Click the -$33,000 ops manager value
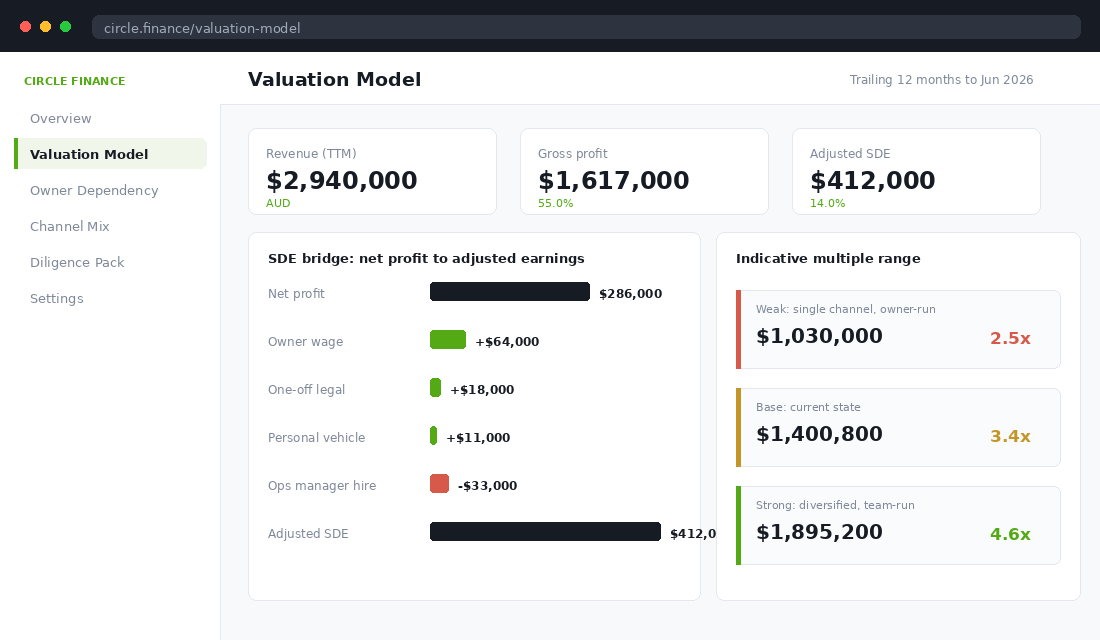Viewport: 1100px width, 640px height. (x=488, y=486)
